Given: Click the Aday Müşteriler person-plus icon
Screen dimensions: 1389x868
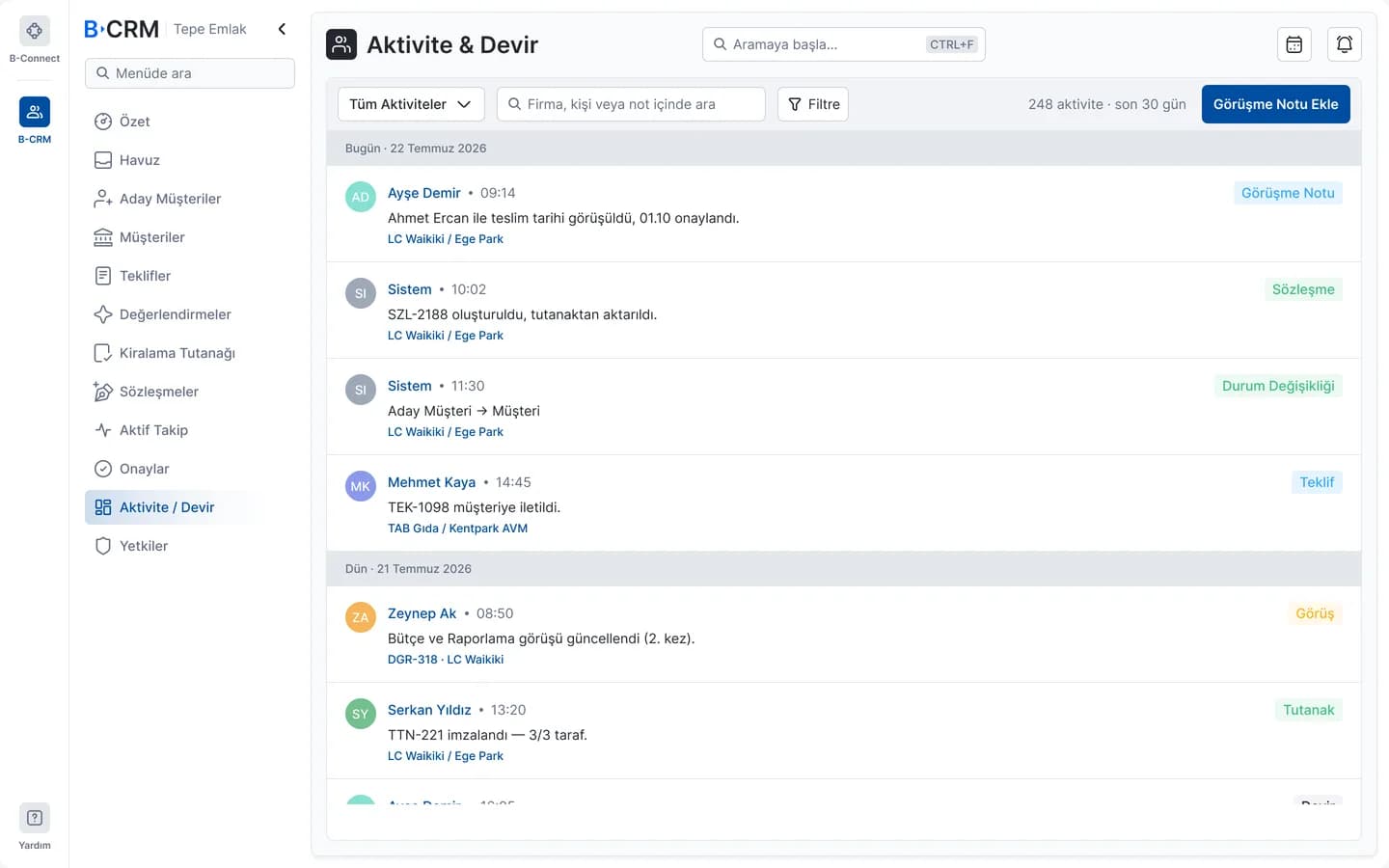Looking at the screenshot, I should (103, 199).
